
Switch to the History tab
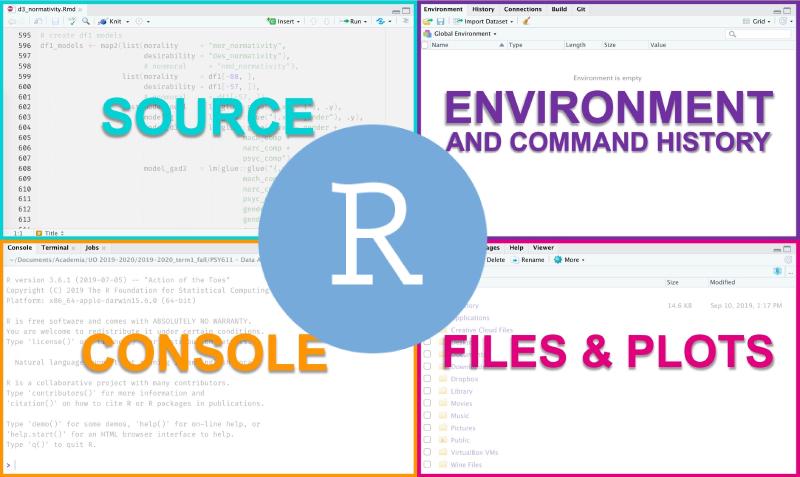click(483, 9)
